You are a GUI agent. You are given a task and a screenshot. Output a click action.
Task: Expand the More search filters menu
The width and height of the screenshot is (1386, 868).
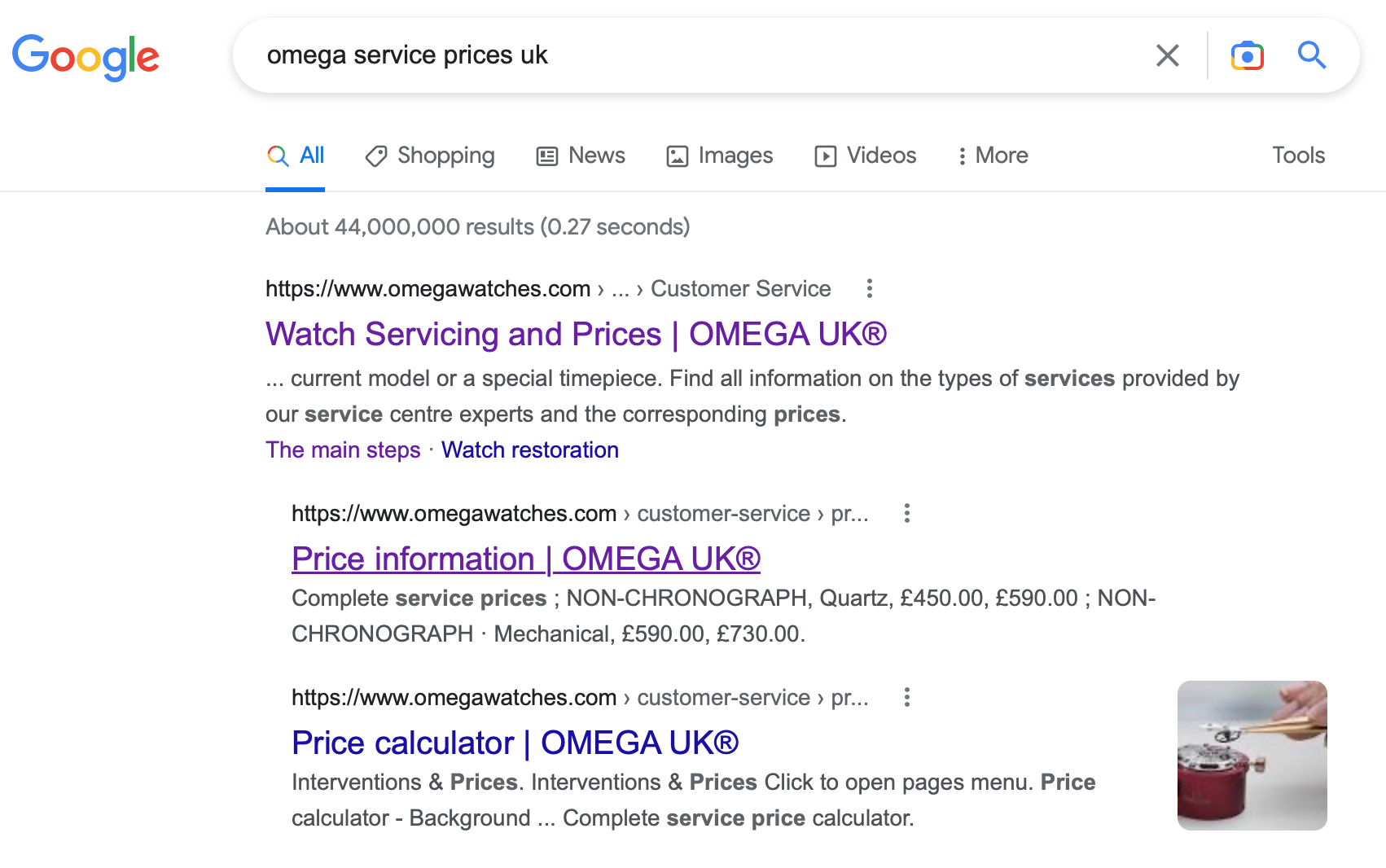coord(993,156)
